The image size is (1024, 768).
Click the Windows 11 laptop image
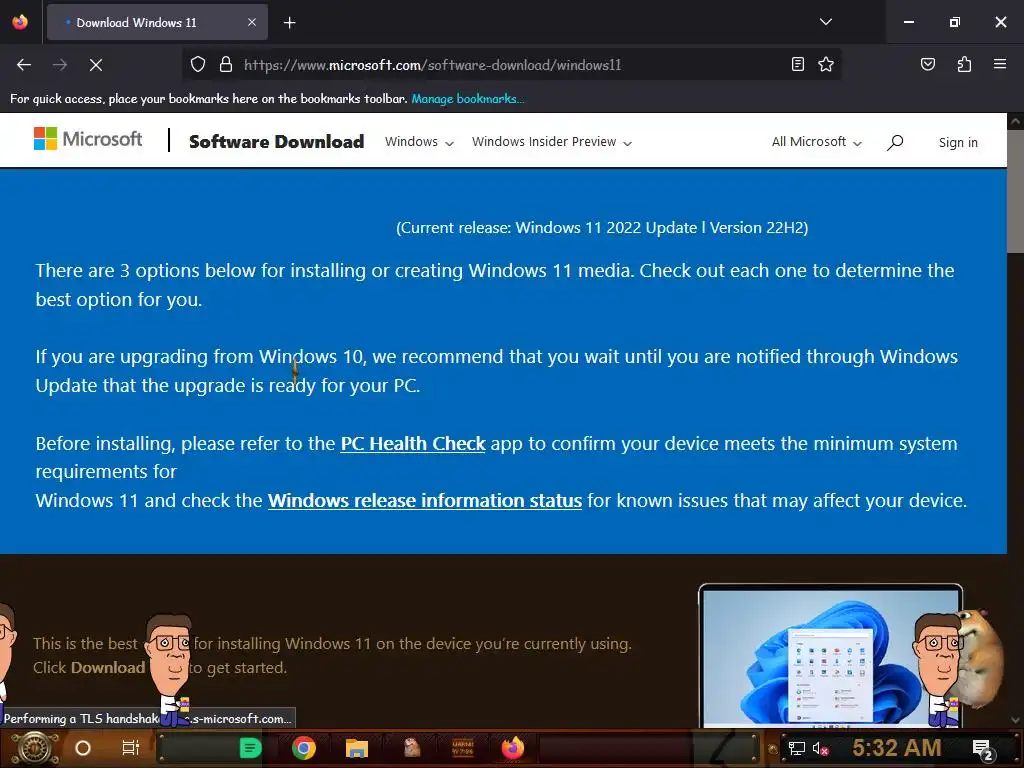click(830, 655)
